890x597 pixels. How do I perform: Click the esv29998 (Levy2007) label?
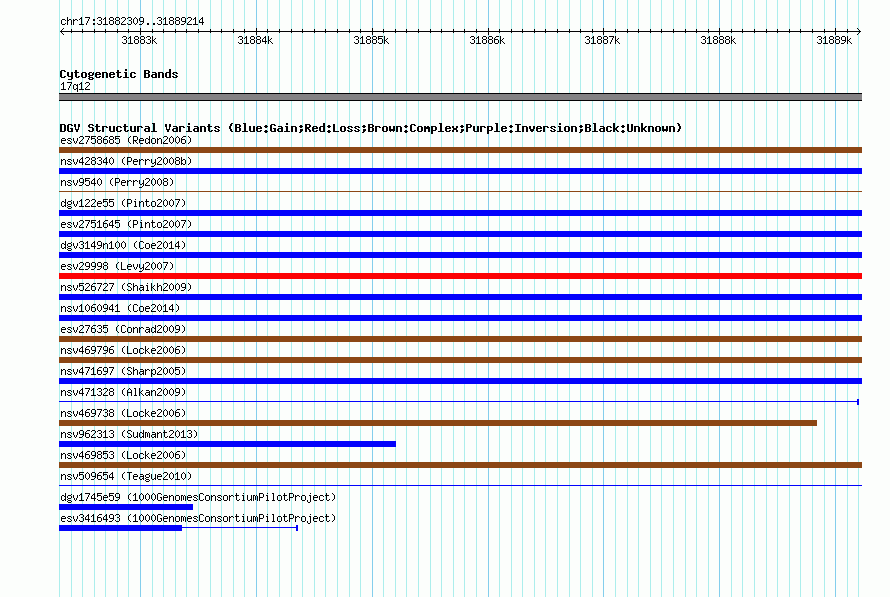[117, 266]
